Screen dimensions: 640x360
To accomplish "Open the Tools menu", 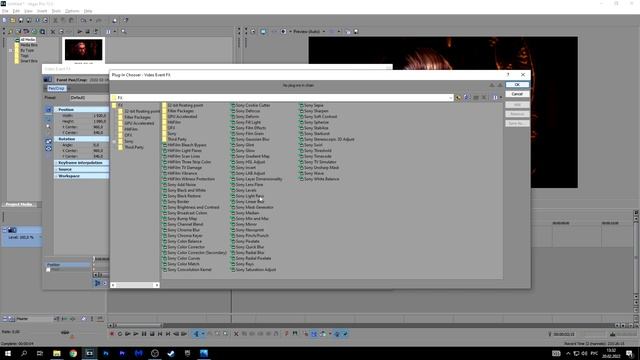I will tap(56, 11).
